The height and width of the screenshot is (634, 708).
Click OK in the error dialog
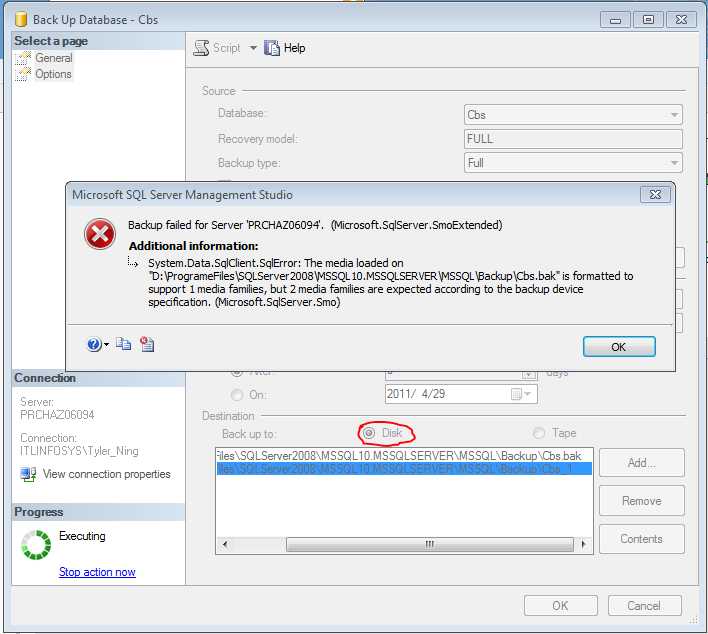[x=619, y=347]
